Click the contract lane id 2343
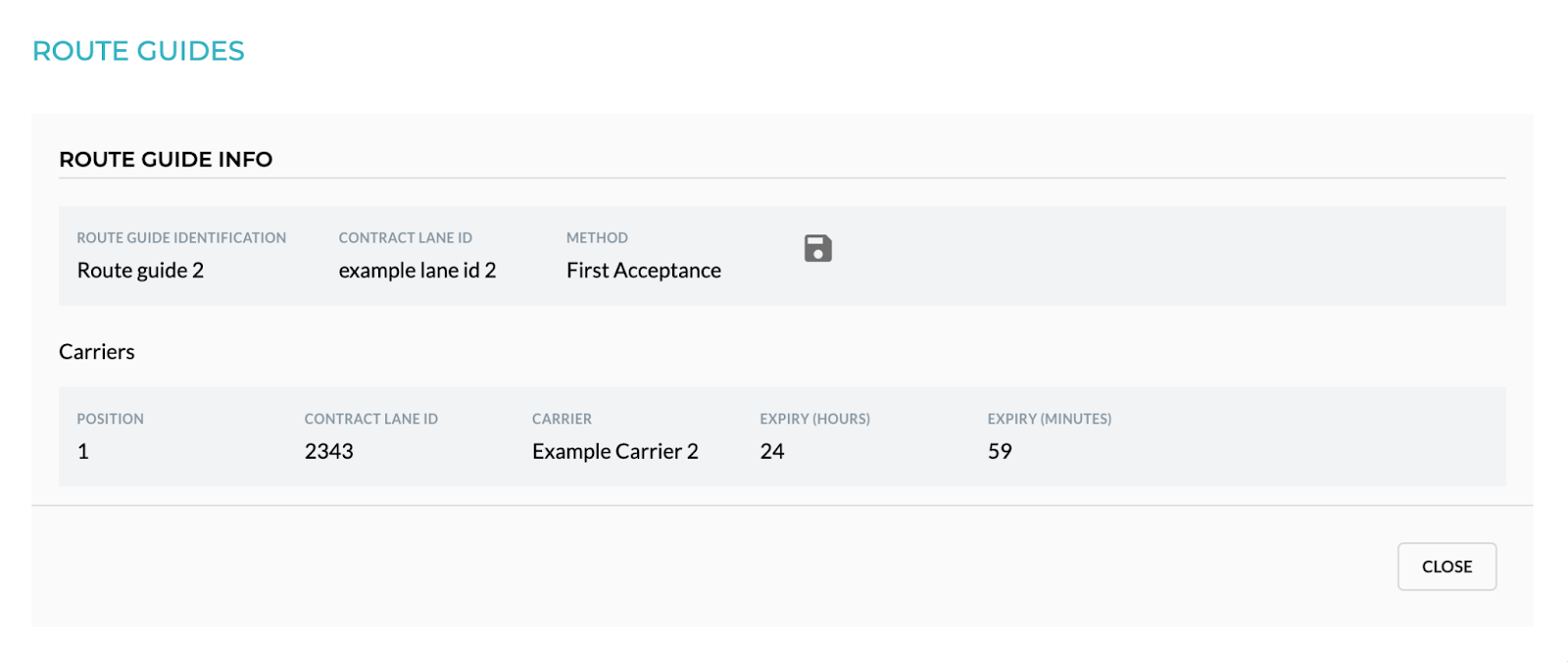 (x=328, y=451)
